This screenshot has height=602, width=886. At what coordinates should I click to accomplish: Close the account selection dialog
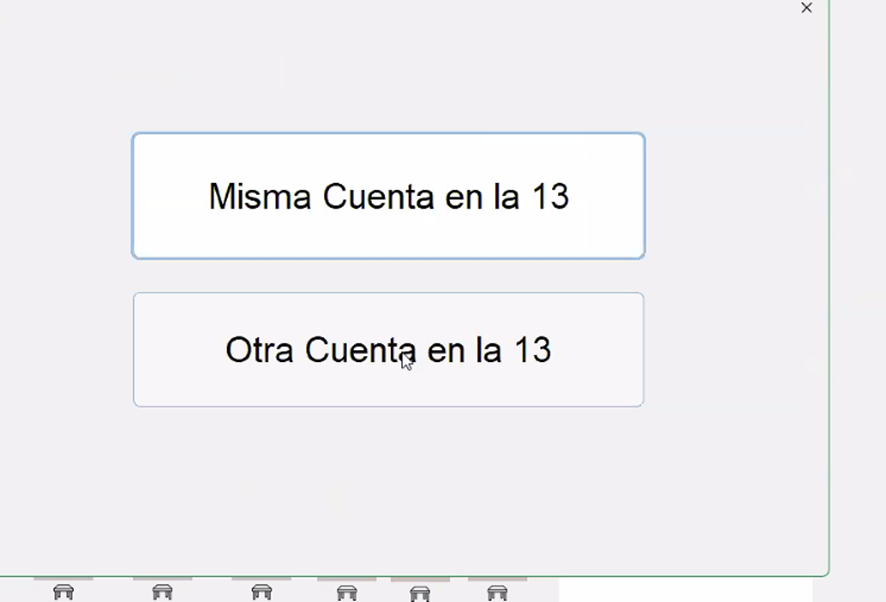(806, 8)
